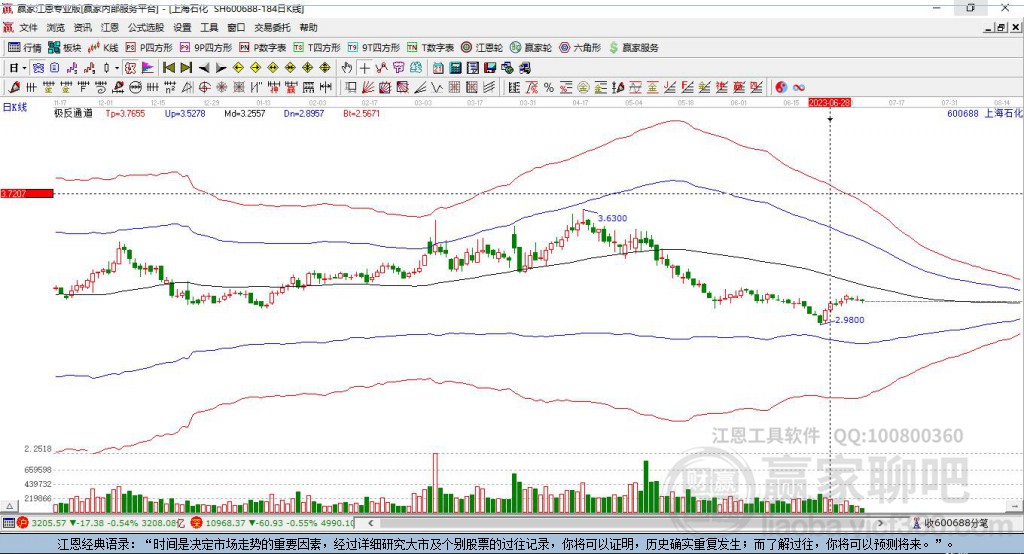Image resolution: width=1024 pixels, height=554 pixels.
Task: Click the Up=3.5278 value
Action: pyautogui.click(x=185, y=113)
